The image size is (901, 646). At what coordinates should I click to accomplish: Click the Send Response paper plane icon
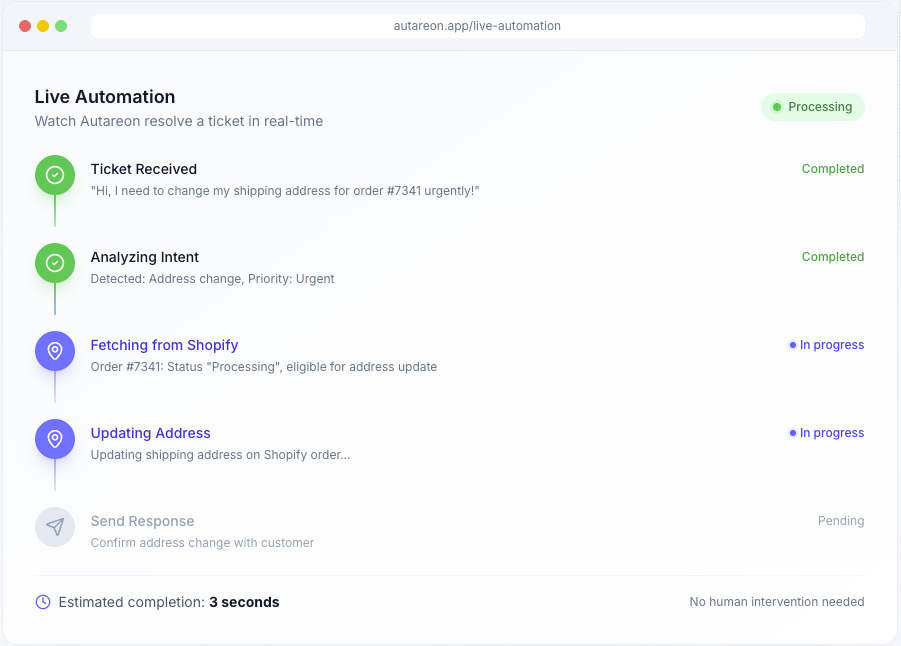tap(55, 526)
